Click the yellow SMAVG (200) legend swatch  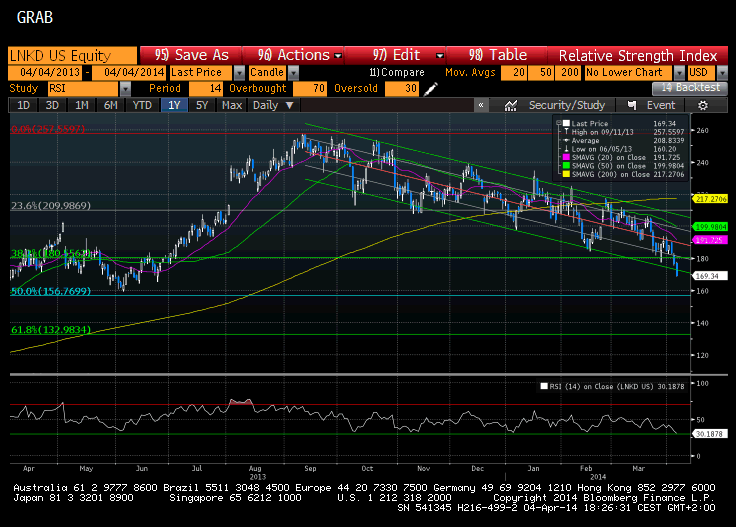[566, 174]
